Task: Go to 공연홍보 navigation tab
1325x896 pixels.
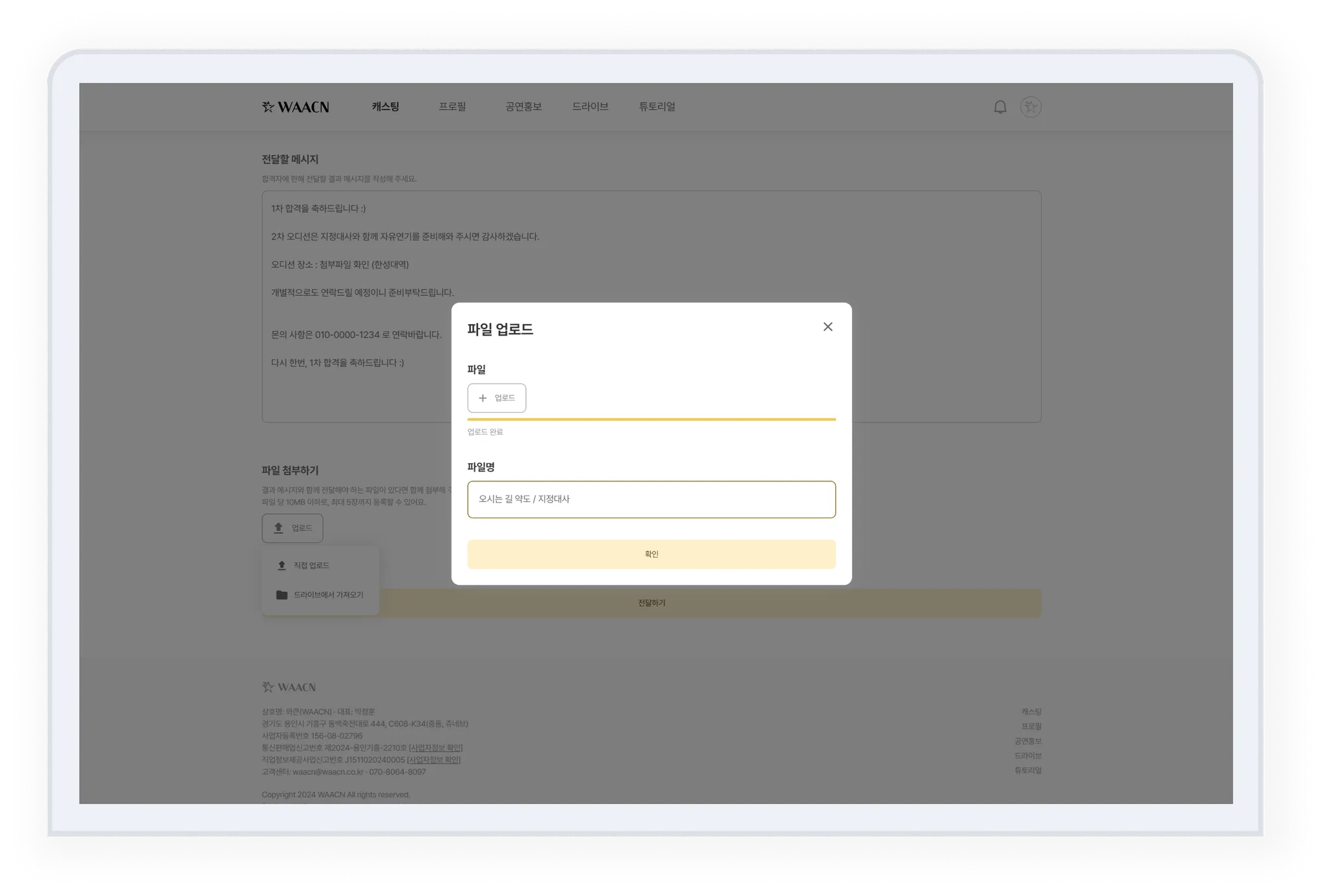Action: (x=523, y=107)
